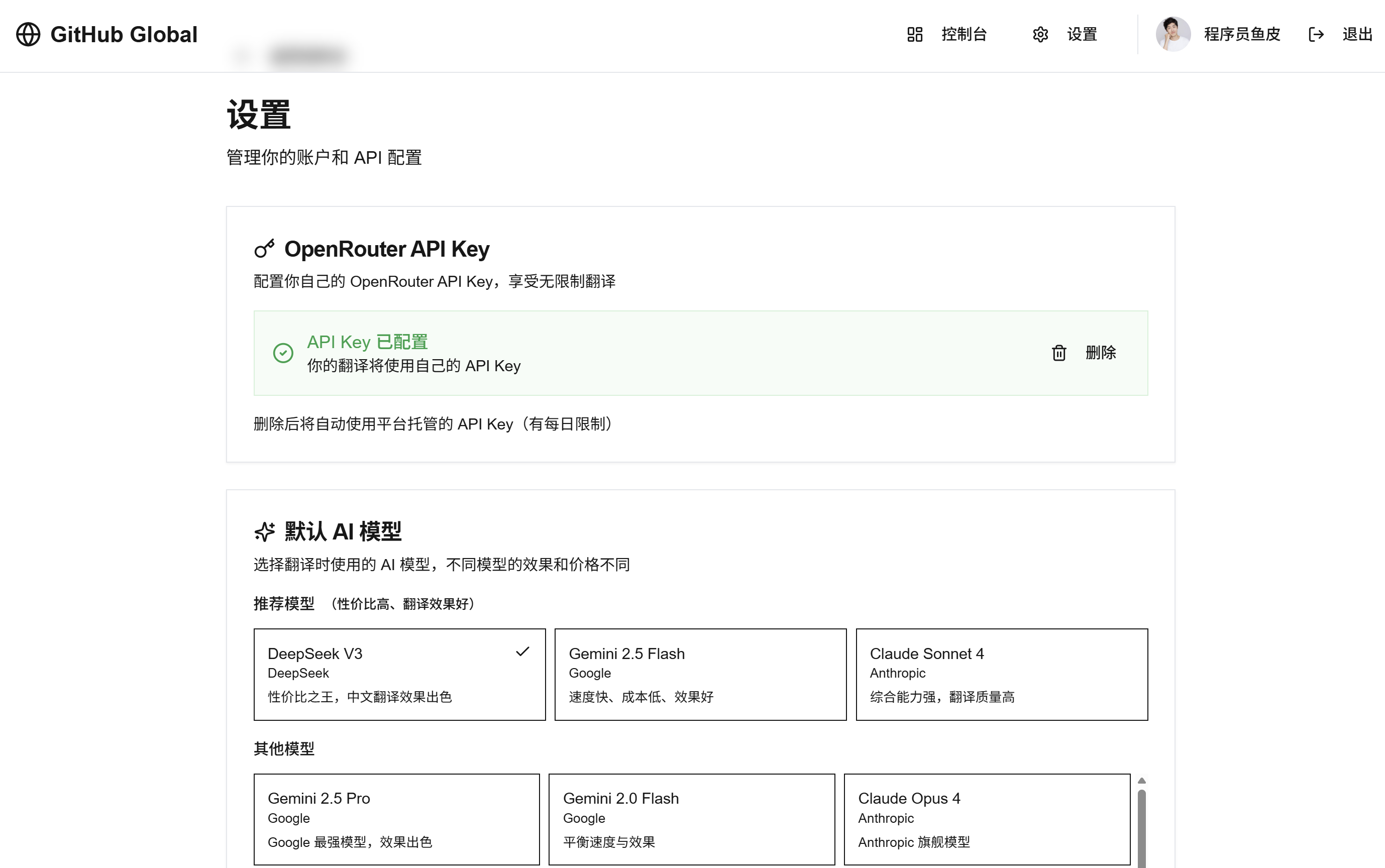
Task: Select the DeepSeek V3 model card
Action: (399, 674)
